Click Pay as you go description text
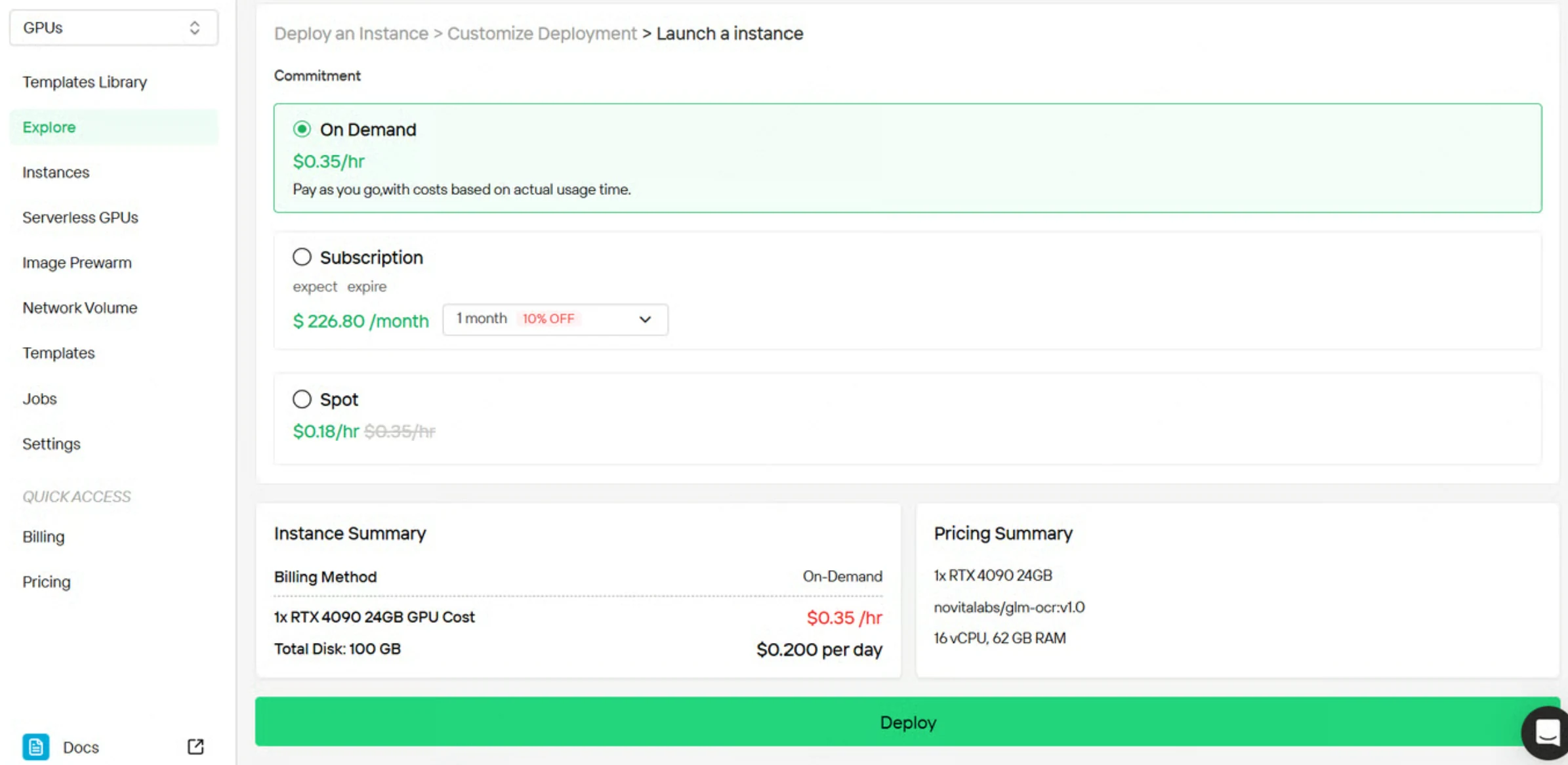This screenshot has height=765, width=1568. 462,190
